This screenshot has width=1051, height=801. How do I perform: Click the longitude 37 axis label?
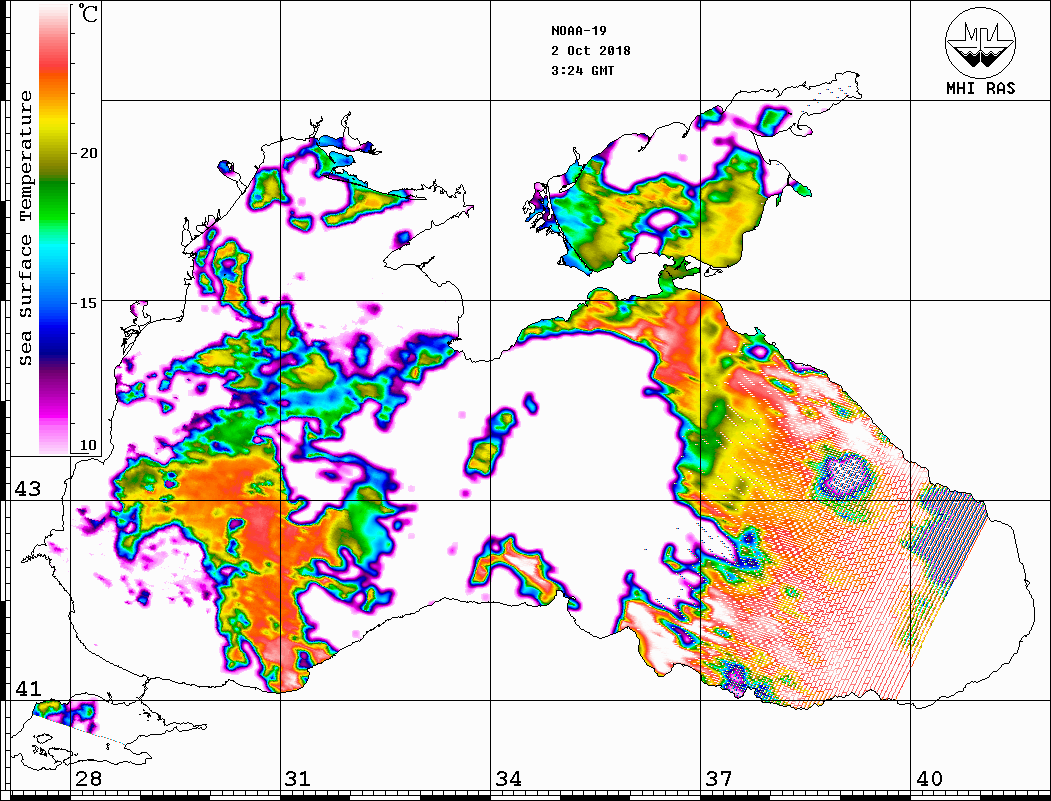pyautogui.click(x=719, y=778)
